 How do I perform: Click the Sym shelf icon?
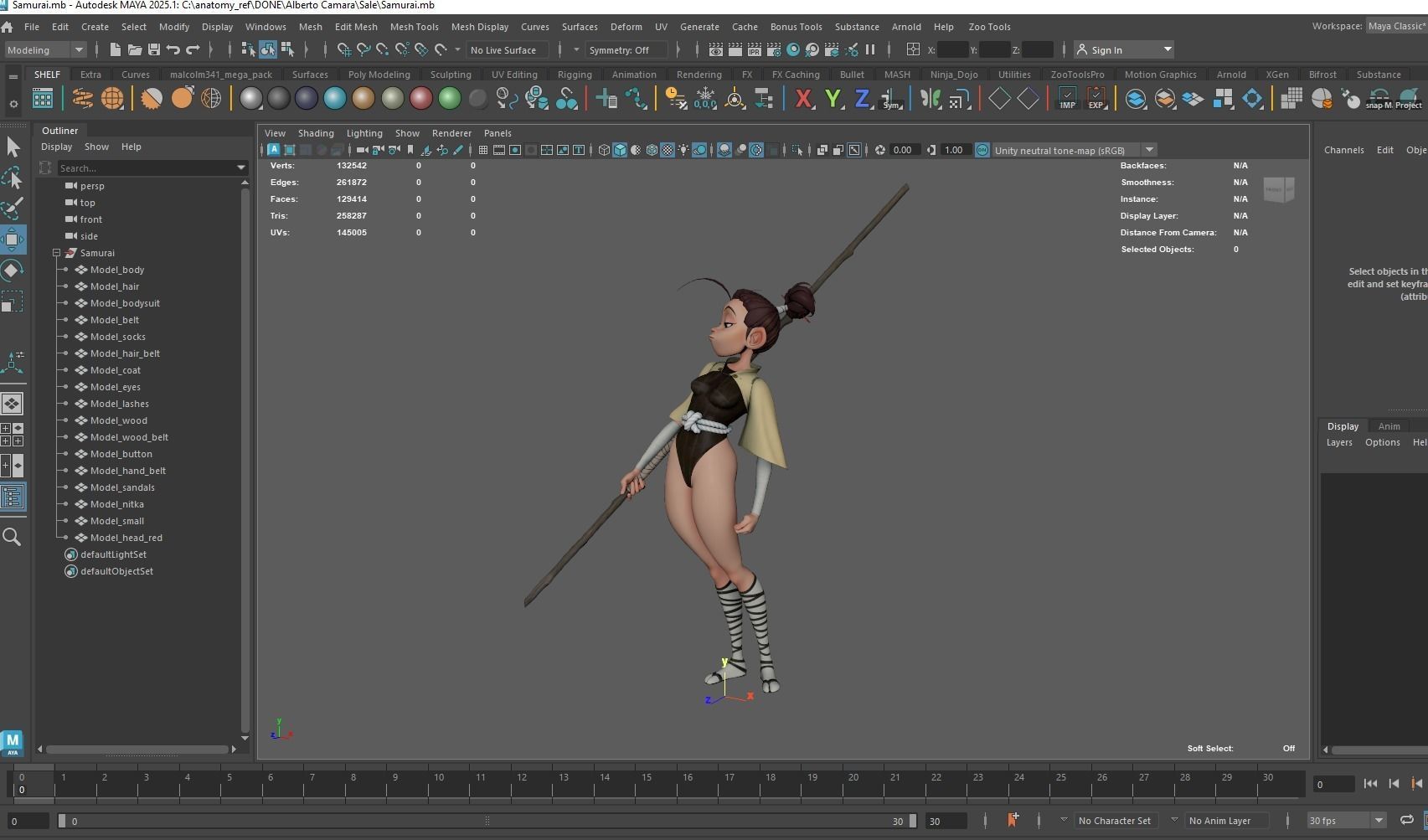point(891,99)
